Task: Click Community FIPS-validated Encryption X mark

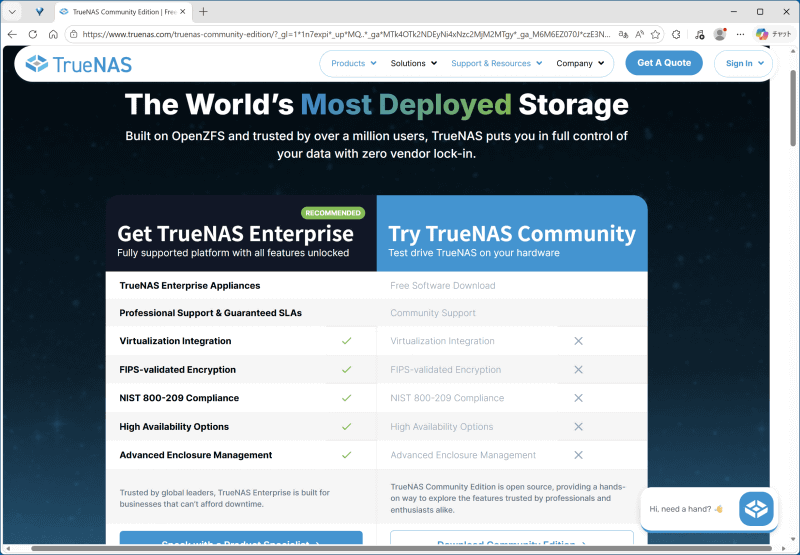Action: point(578,369)
